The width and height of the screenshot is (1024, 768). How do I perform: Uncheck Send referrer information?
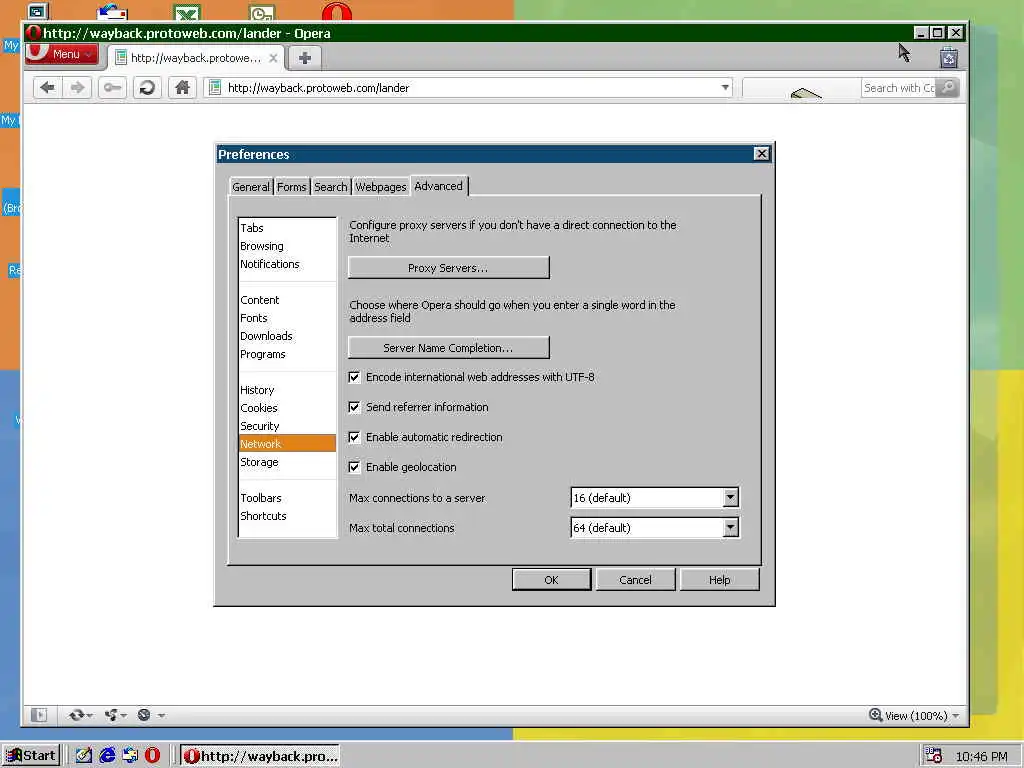355,408
